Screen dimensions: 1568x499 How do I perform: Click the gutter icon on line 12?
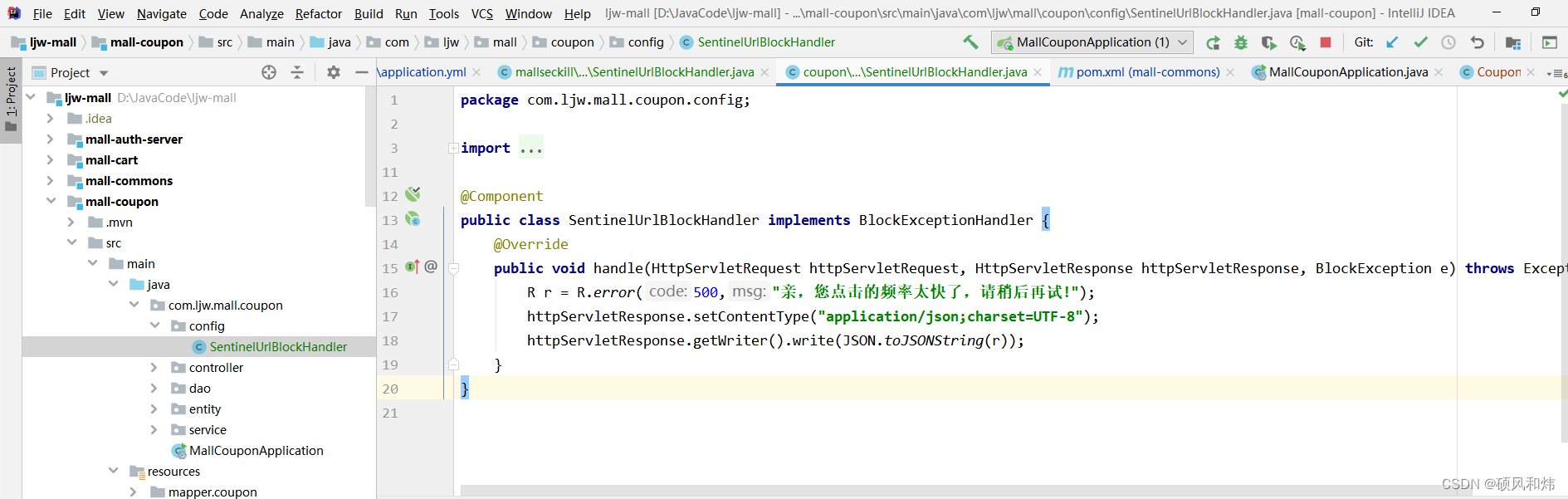click(x=413, y=194)
